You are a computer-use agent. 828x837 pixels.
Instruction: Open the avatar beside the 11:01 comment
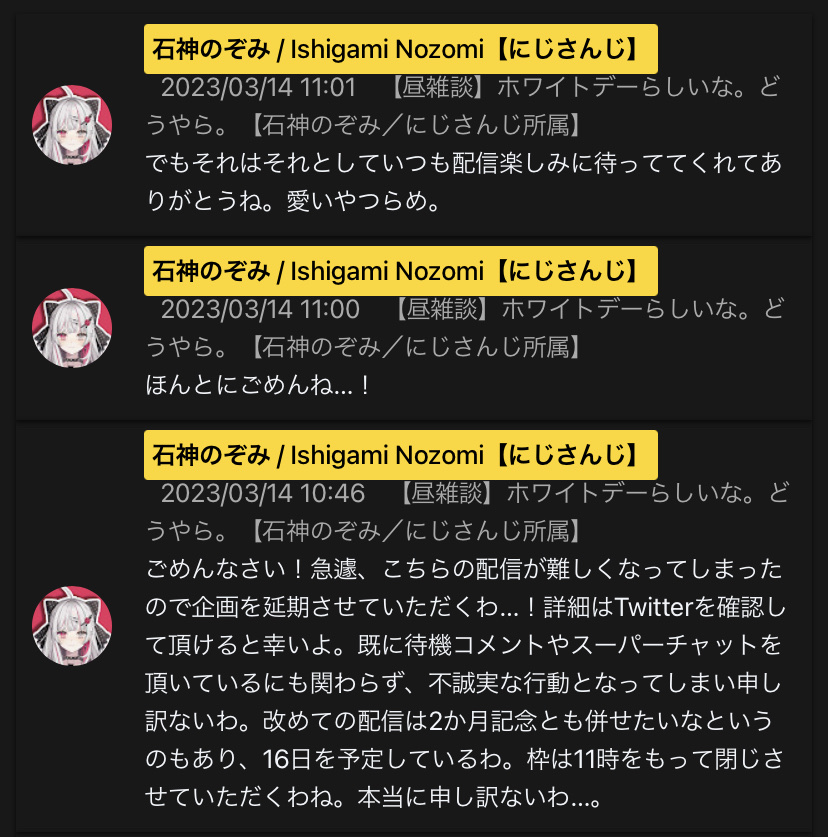72,125
